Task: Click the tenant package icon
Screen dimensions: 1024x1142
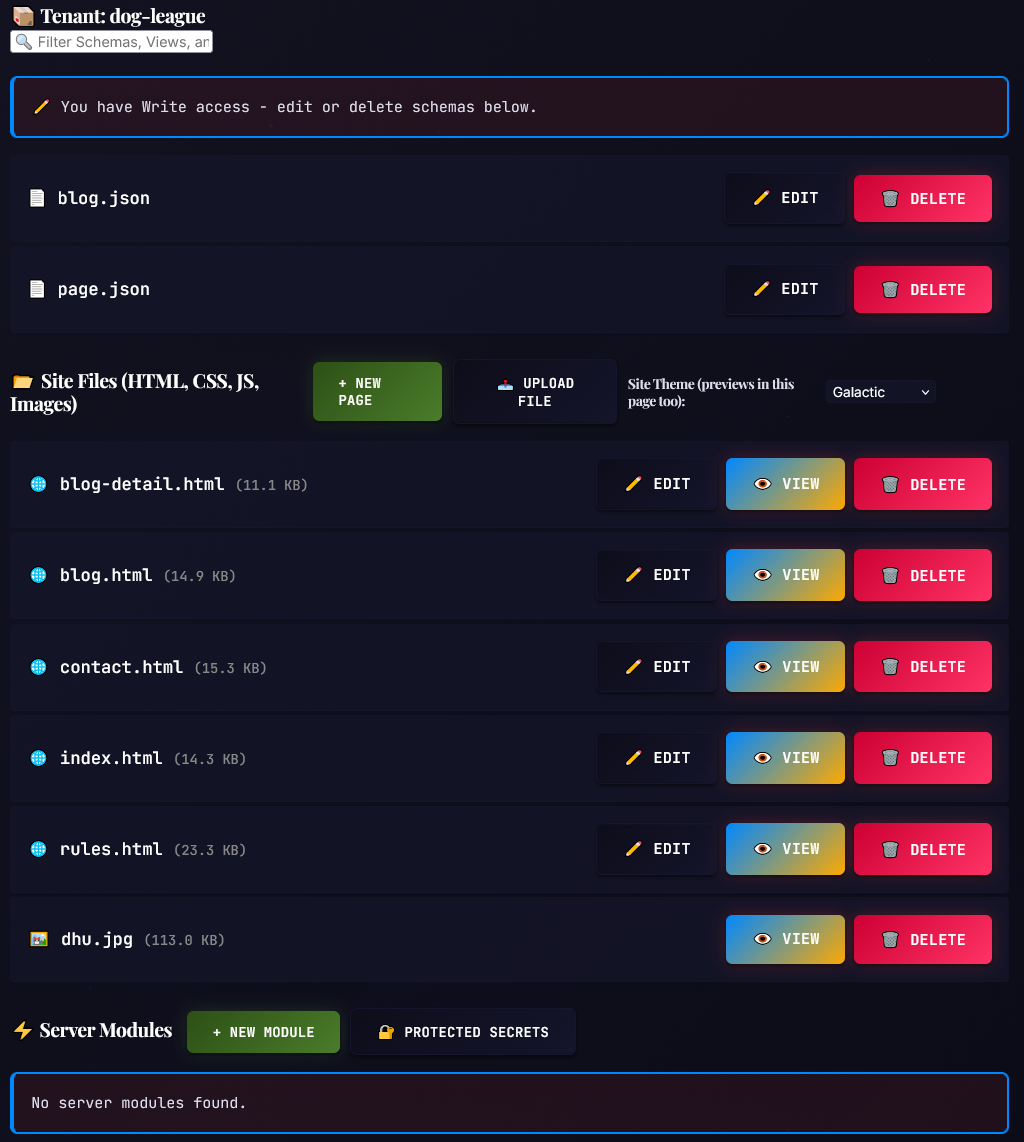Action: [22, 17]
